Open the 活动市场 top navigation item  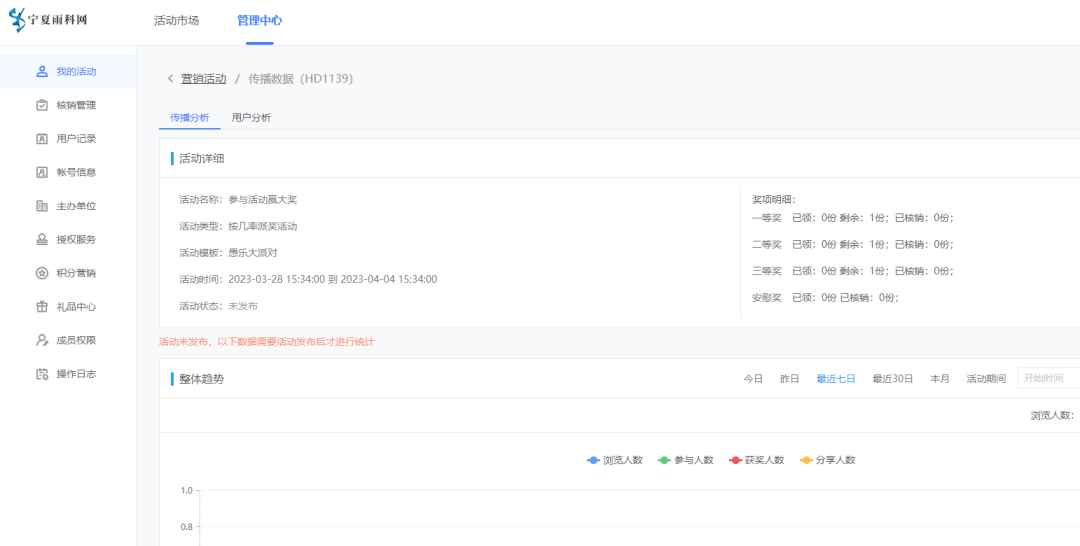point(176,21)
